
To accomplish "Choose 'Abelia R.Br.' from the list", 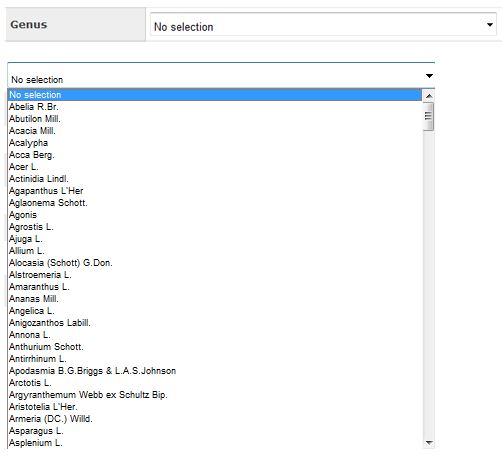I will 215,107.
